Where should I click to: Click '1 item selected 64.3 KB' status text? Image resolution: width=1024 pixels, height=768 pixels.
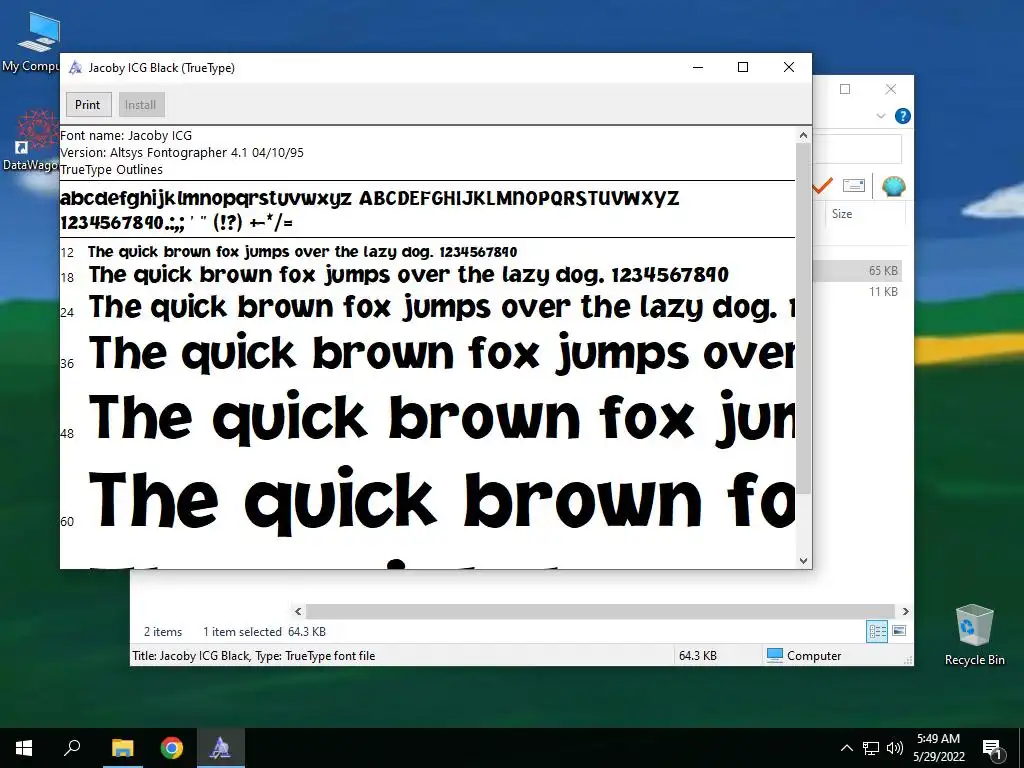[264, 632]
